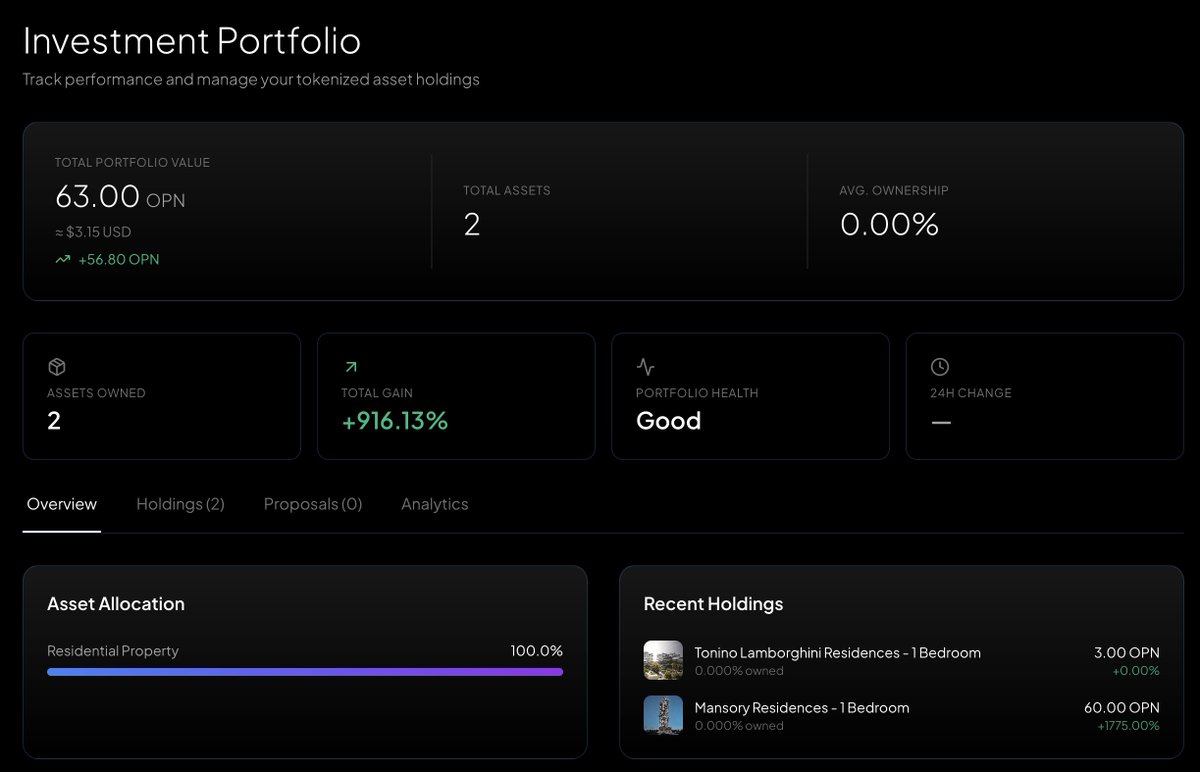Click the clock icon on 24H Change card

pyautogui.click(x=940, y=366)
